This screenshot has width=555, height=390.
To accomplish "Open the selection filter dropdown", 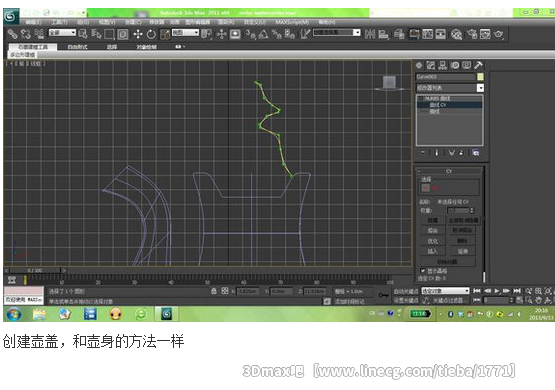I will [x=62, y=33].
